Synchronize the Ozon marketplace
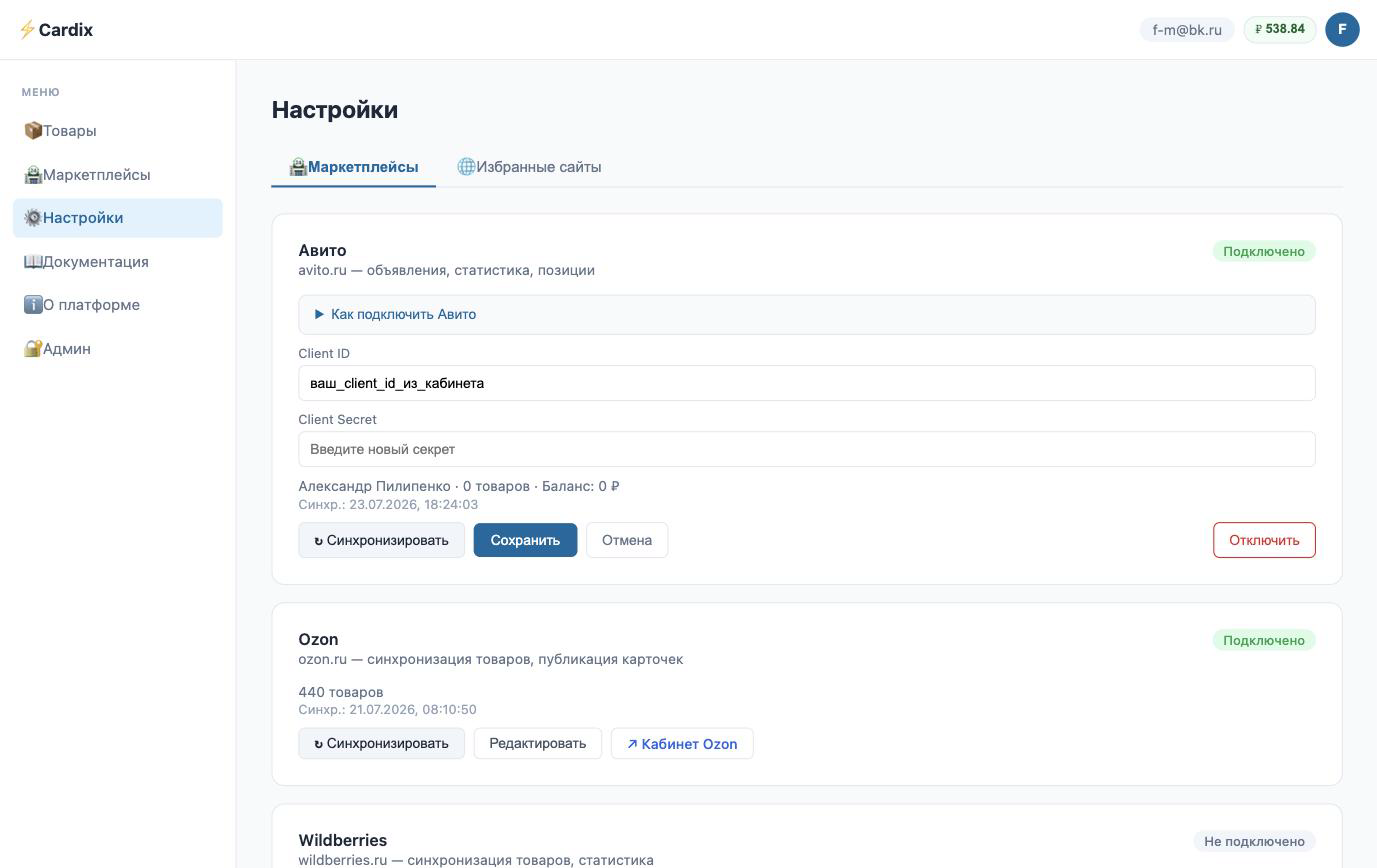1377x868 pixels. 381,743
